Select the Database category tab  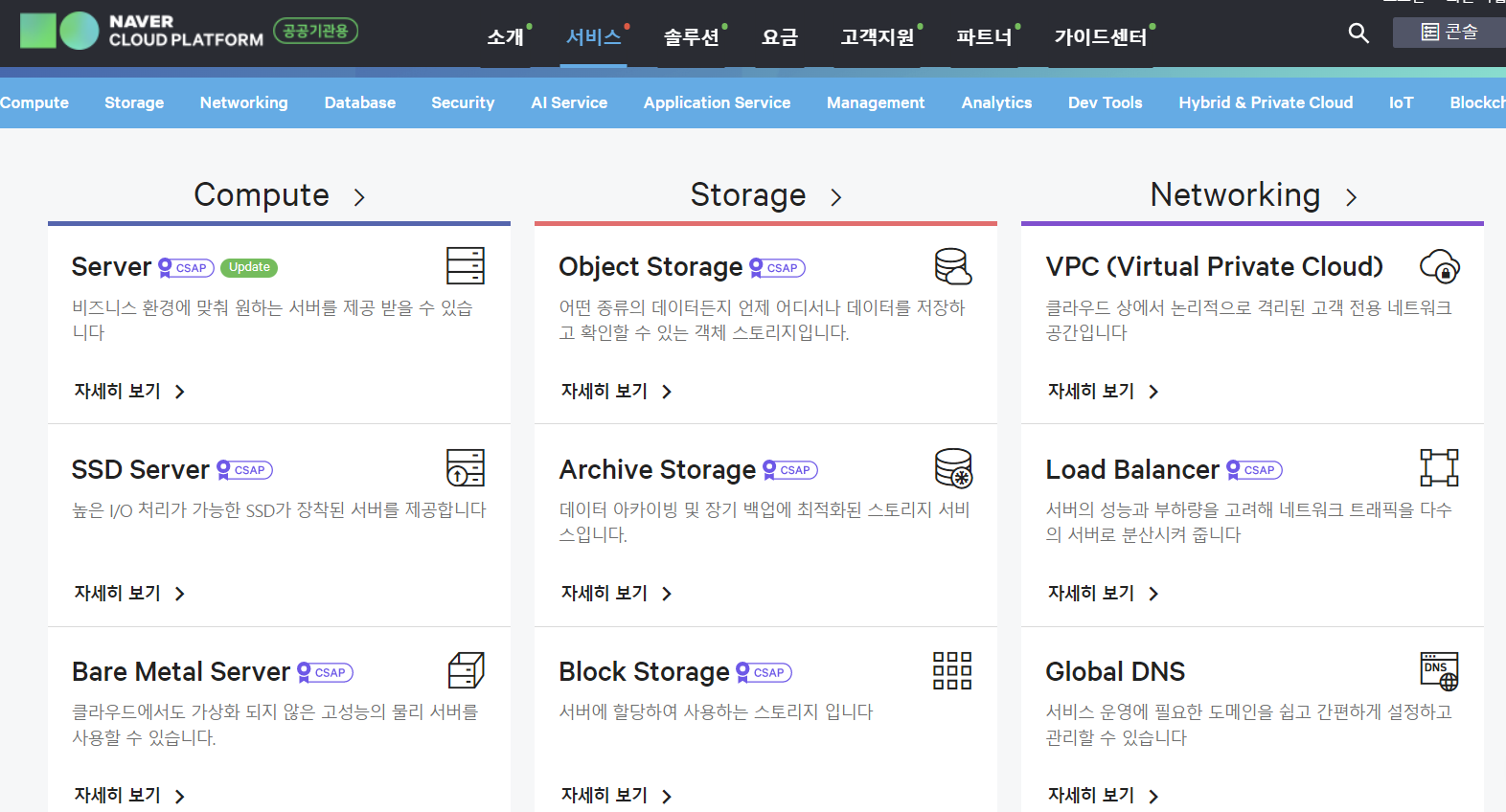(x=359, y=102)
